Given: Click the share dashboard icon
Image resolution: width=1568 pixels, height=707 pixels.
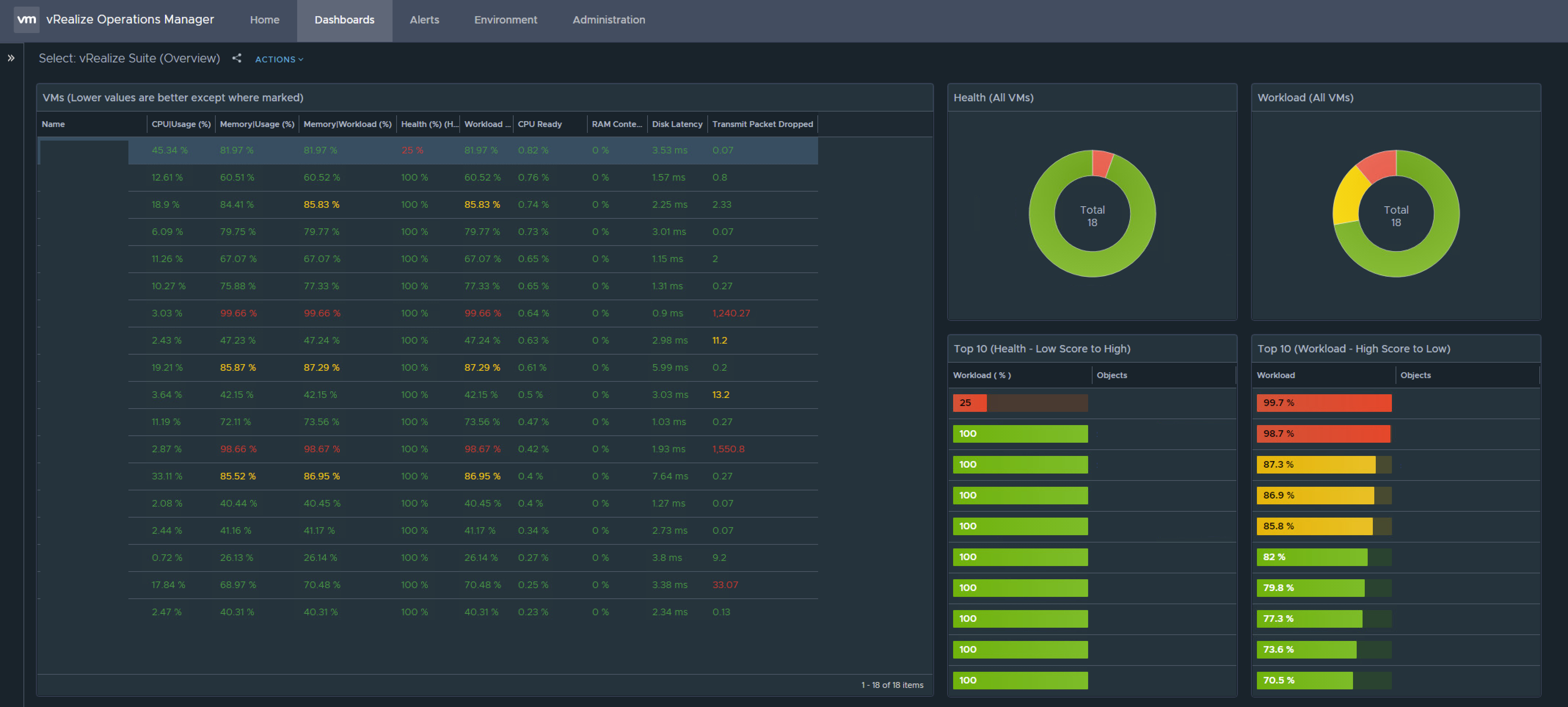Looking at the screenshot, I should click(x=237, y=58).
